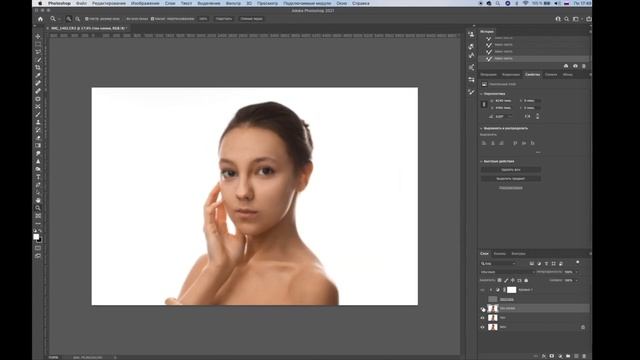Click the Share icon at top right
The height and width of the screenshot is (360, 640).
[x=589, y=19]
